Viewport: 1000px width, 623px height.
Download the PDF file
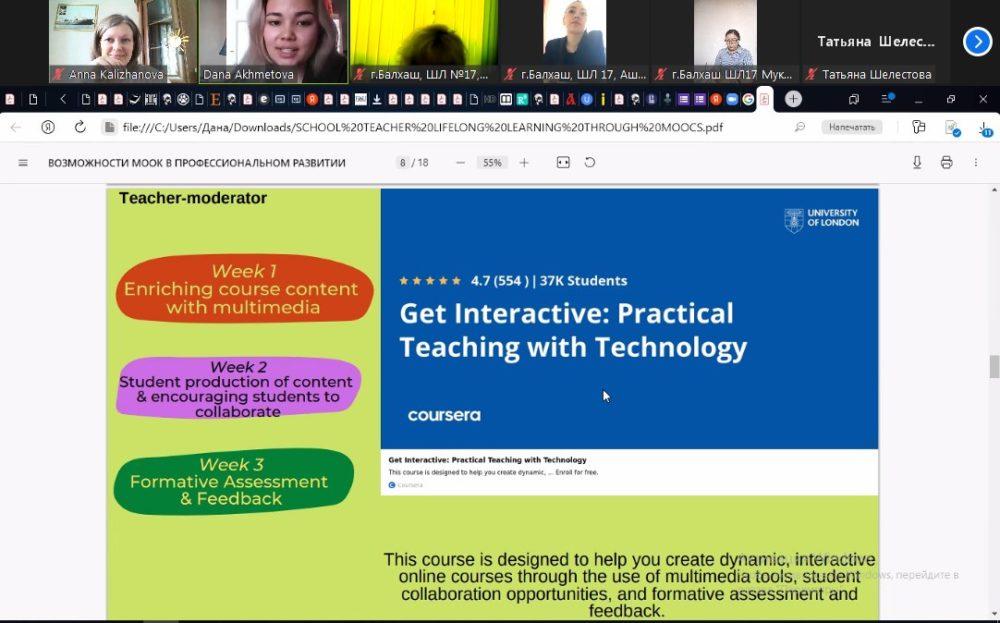[917, 163]
